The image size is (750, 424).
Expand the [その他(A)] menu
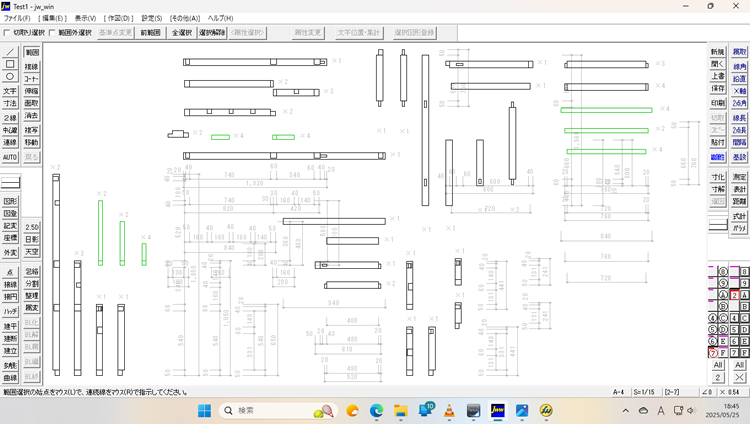coord(184,18)
